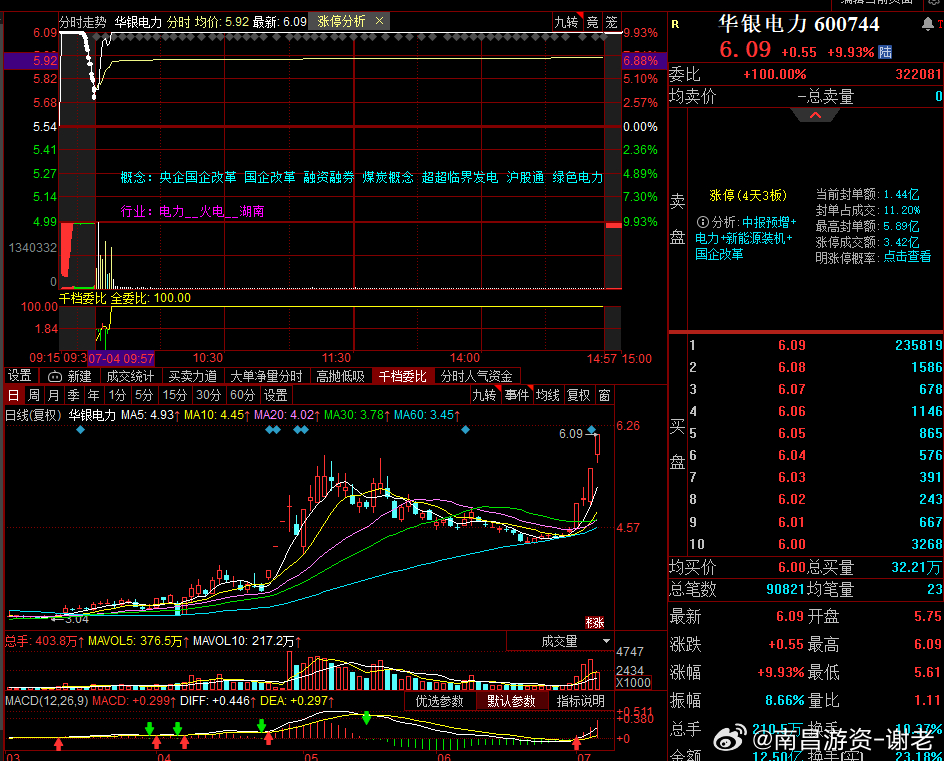Click the diamond event marker above price 6.09
944x761 pixels.
pyautogui.click(x=592, y=430)
